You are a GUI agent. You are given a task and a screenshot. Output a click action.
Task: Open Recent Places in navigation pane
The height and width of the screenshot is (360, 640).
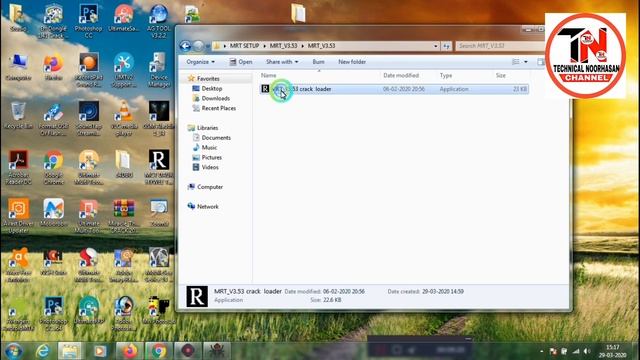tap(218, 108)
